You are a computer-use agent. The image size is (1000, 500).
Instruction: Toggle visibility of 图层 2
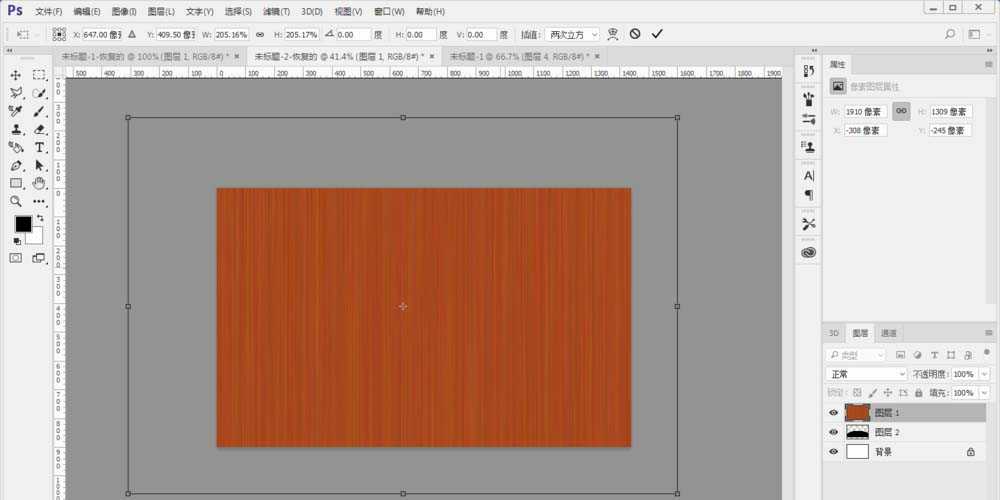click(833, 432)
